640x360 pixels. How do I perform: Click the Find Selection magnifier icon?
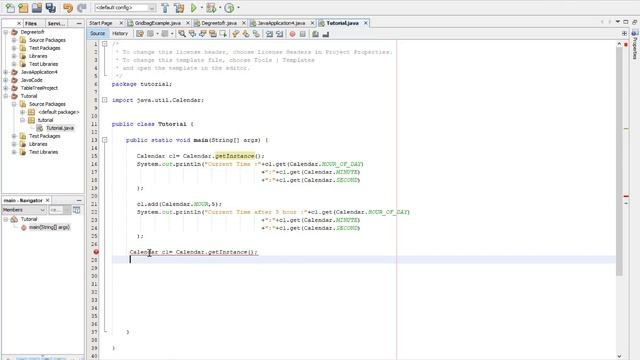pyautogui.click(x=182, y=34)
